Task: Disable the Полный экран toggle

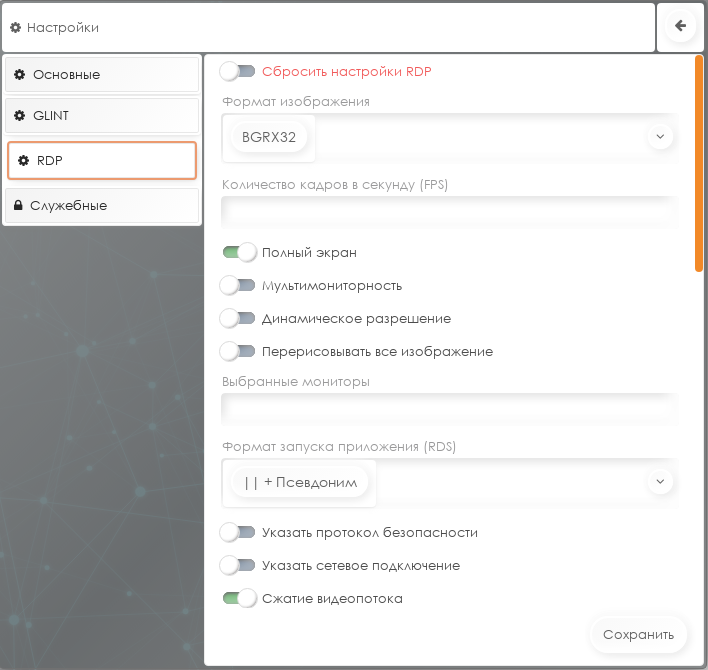Action: [x=238, y=253]
